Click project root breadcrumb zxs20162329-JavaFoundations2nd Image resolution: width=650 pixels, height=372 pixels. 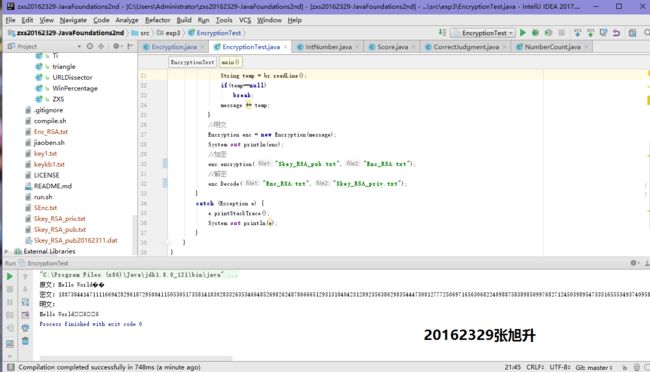tap(66, 33)
